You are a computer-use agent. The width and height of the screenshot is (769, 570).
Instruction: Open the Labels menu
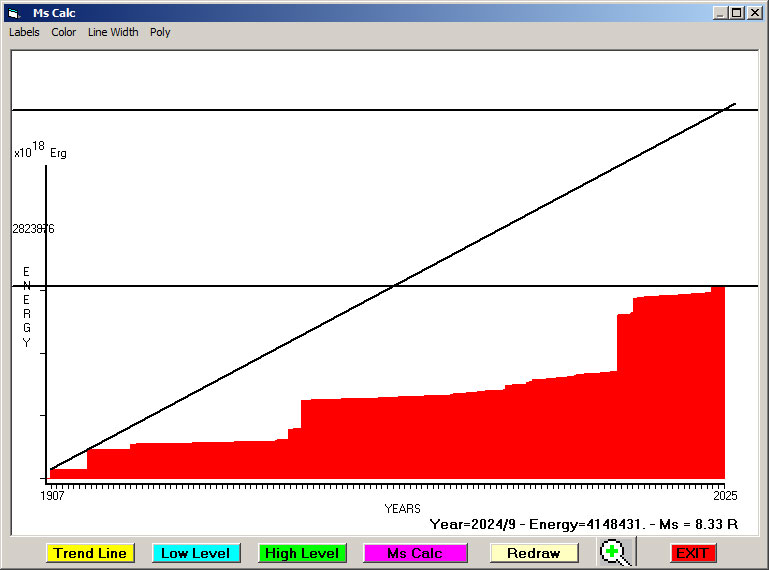click(24, 32)
